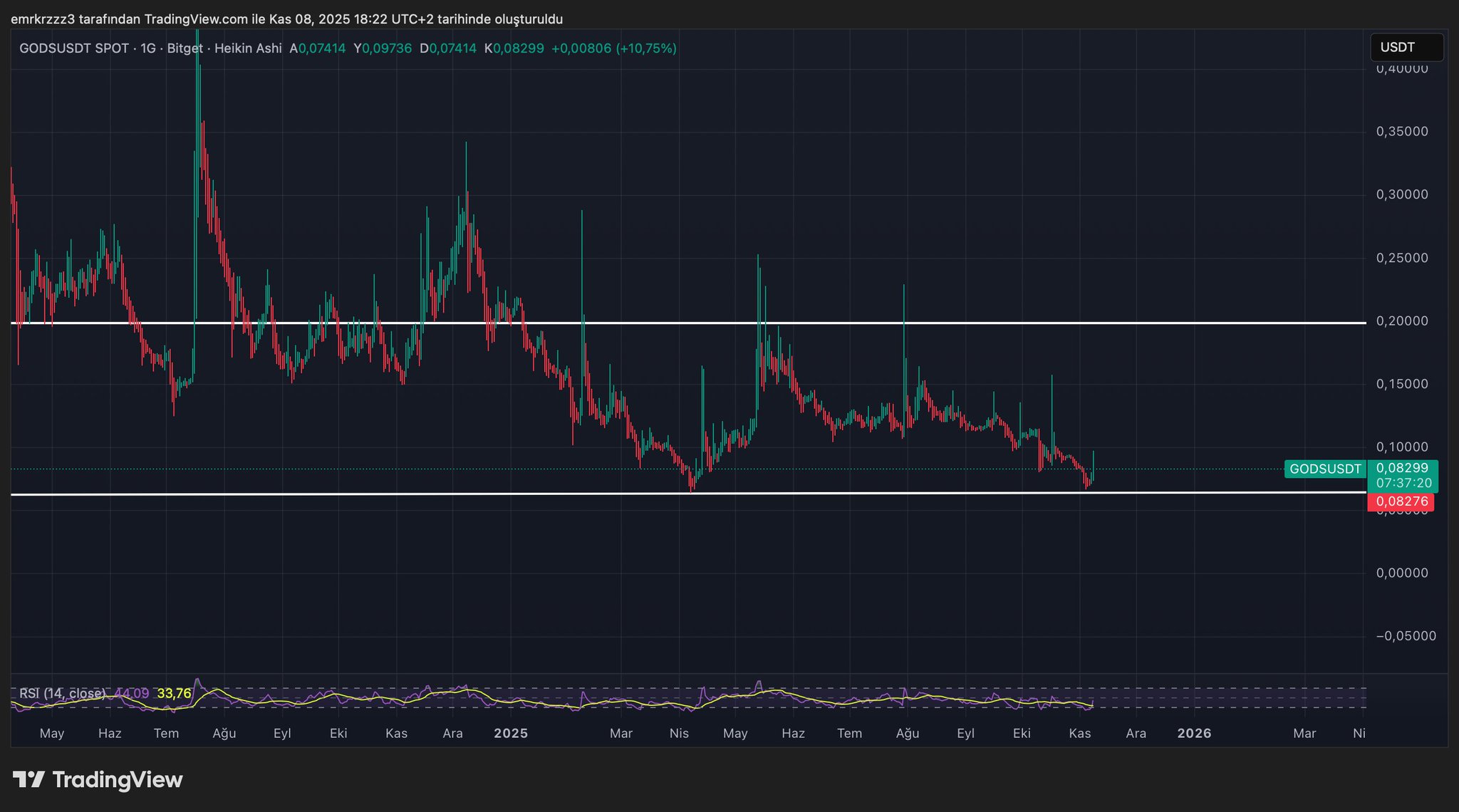This screenshot has width=1459, height=812.
Task: Click the green 0,08299 last price label
Action: (x=1402, y=468)
